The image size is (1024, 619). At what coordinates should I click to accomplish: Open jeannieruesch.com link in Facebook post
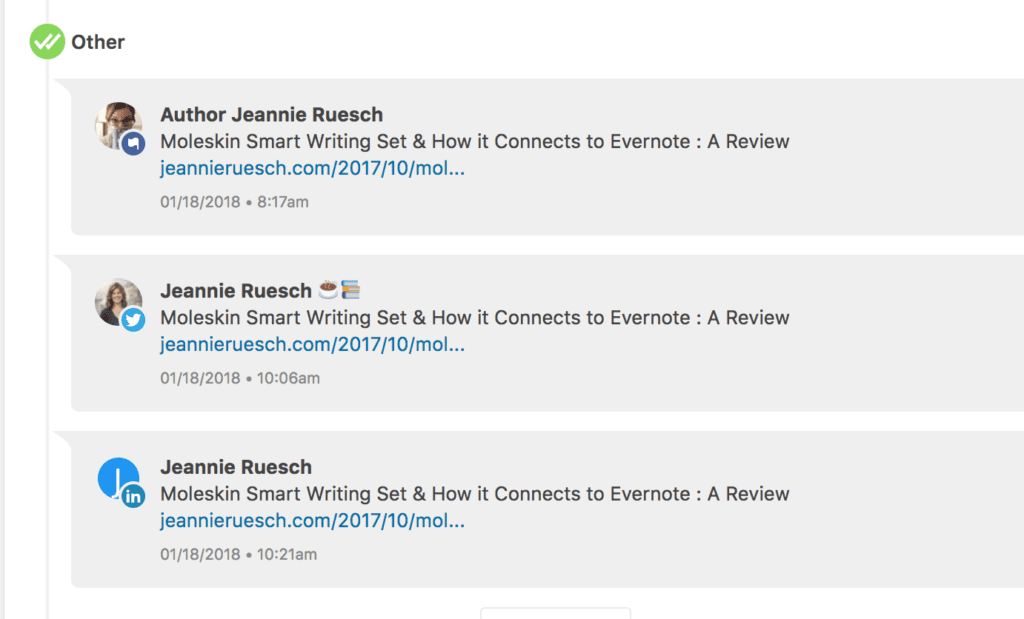tap(312, 168)
